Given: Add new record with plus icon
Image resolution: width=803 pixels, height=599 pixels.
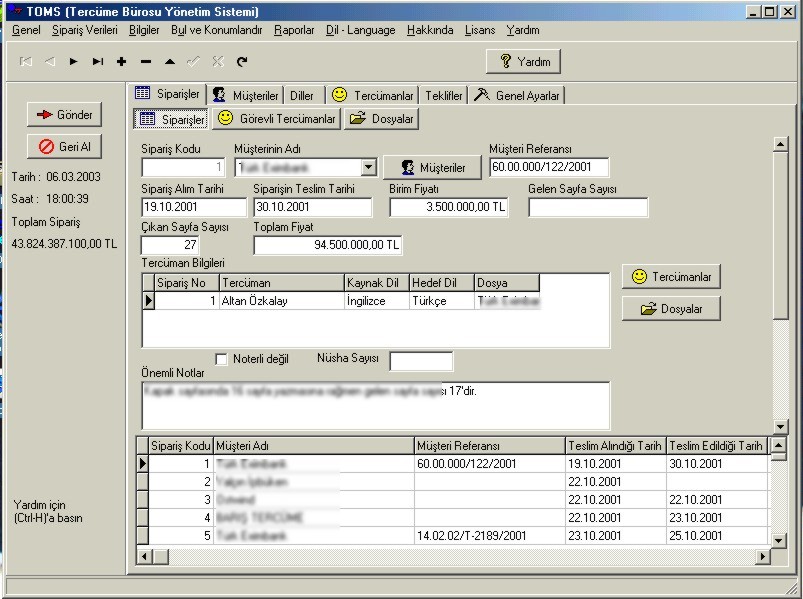Looking at the screenshot, I should coord(121,62).
